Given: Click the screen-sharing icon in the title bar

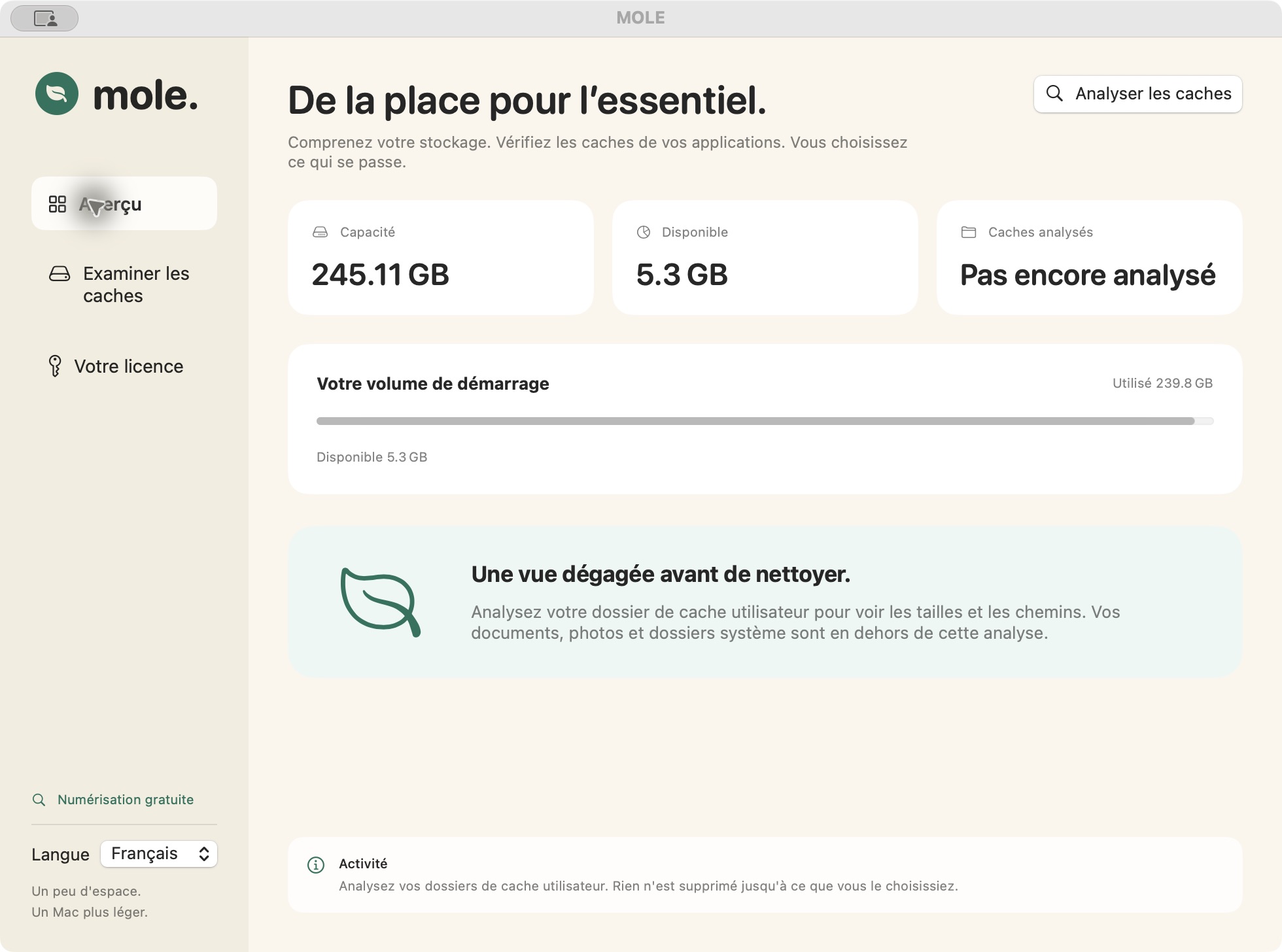Looking at the screenshot, I should pos(45,18).
